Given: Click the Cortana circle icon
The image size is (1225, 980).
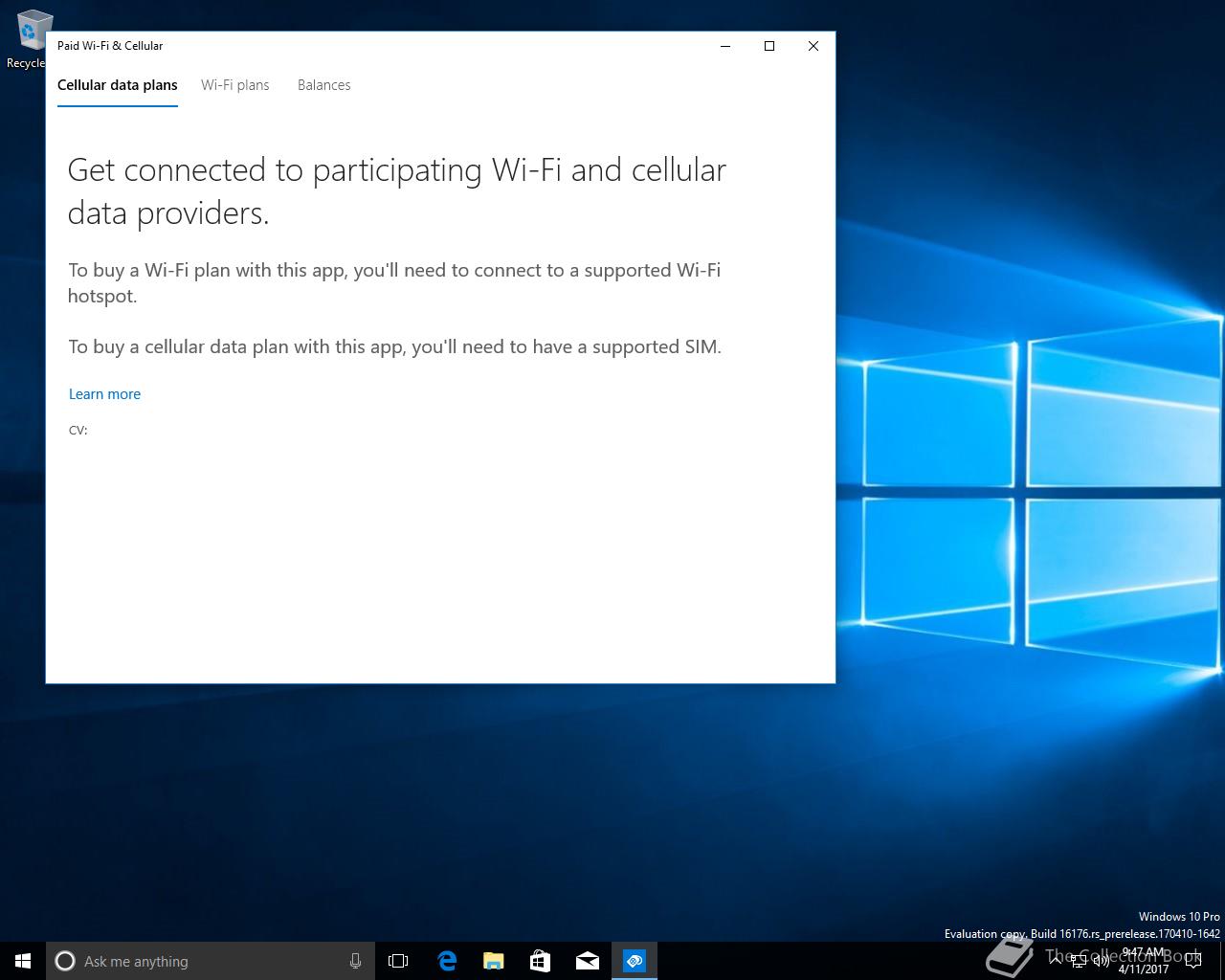Looking at the screenshot, I should coord(65,961).
